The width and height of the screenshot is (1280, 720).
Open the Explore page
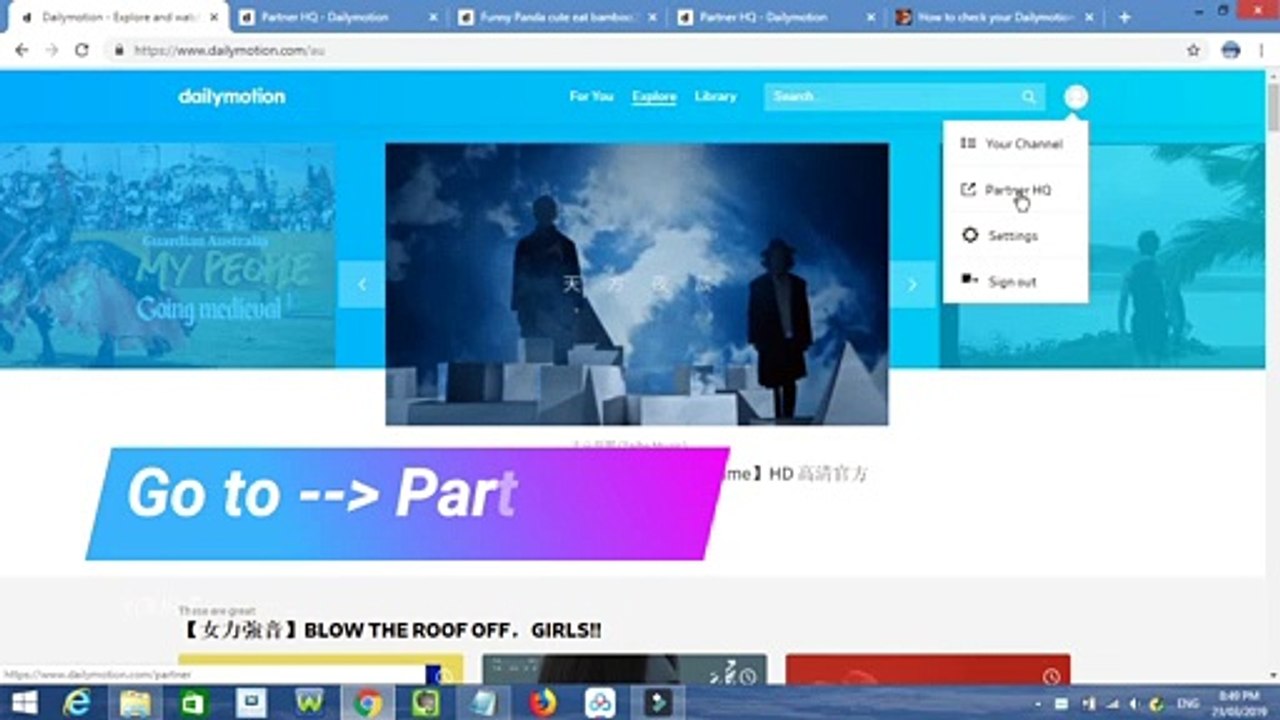point(654,97)
